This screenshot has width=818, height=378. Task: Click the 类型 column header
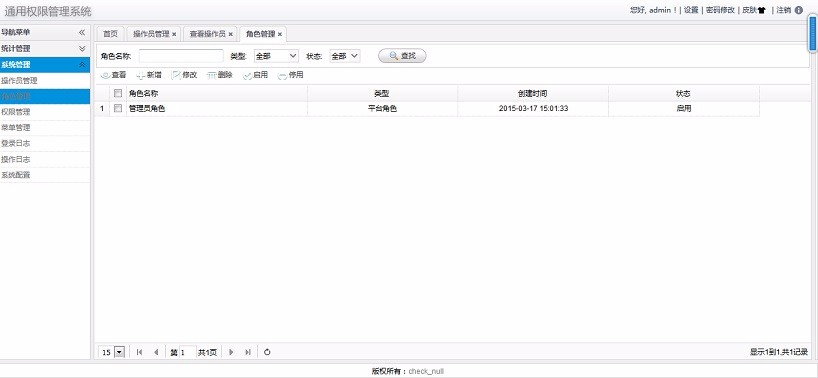382,93
